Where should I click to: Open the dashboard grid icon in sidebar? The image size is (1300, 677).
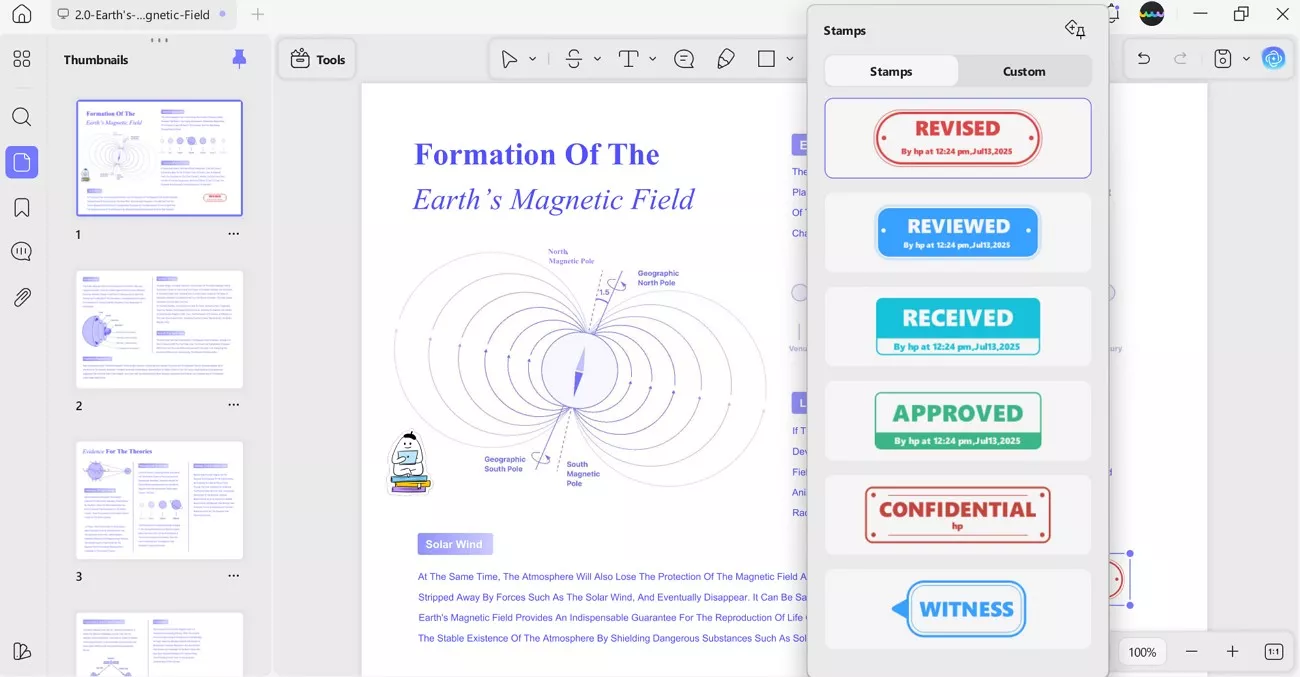(x=22, y=59)
